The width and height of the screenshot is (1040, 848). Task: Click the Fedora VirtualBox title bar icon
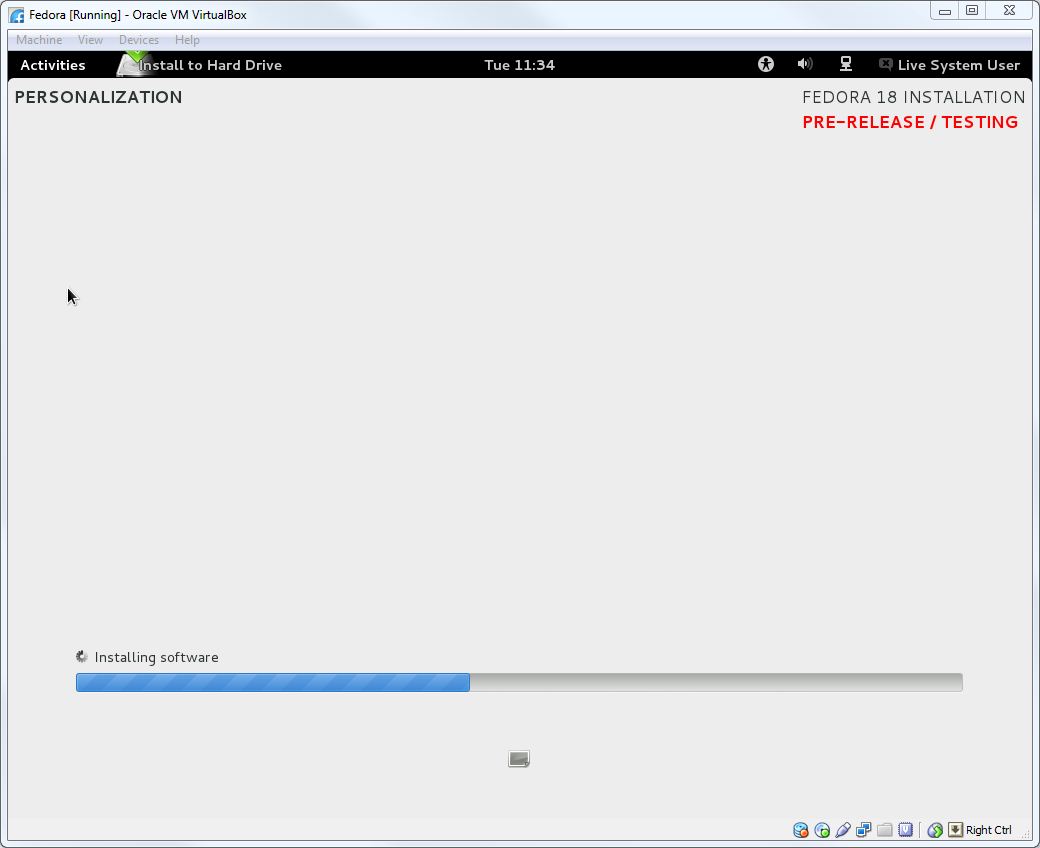click(x=17, y=15)
